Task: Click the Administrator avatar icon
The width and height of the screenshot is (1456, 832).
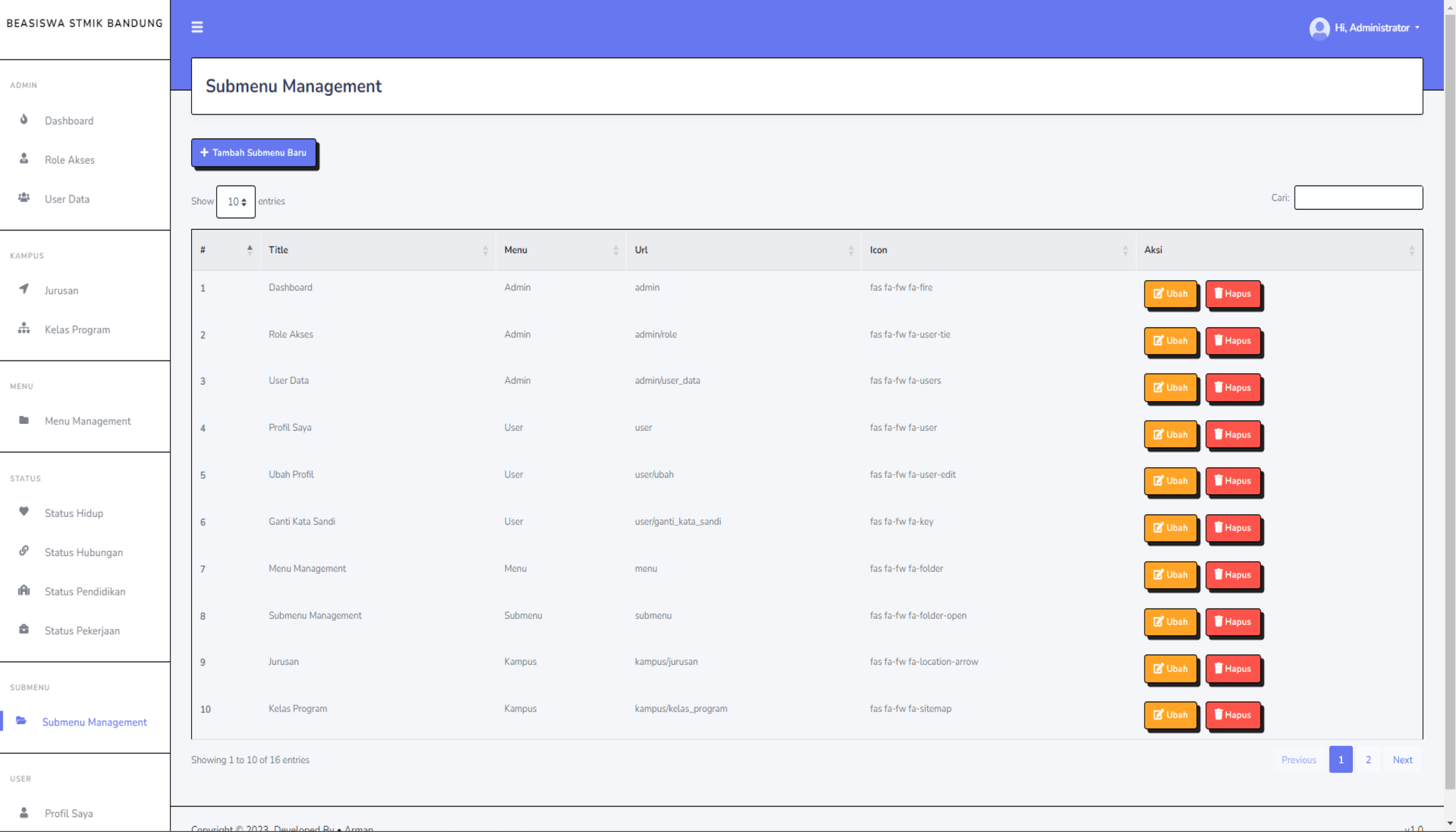Action: (1319, 28)
